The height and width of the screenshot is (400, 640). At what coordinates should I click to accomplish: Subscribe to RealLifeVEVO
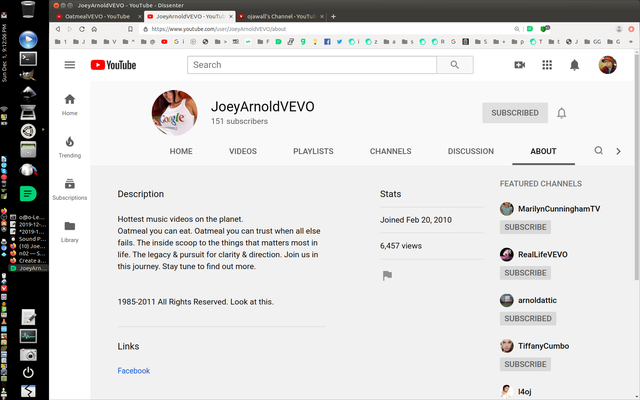[x=525, y=273]
